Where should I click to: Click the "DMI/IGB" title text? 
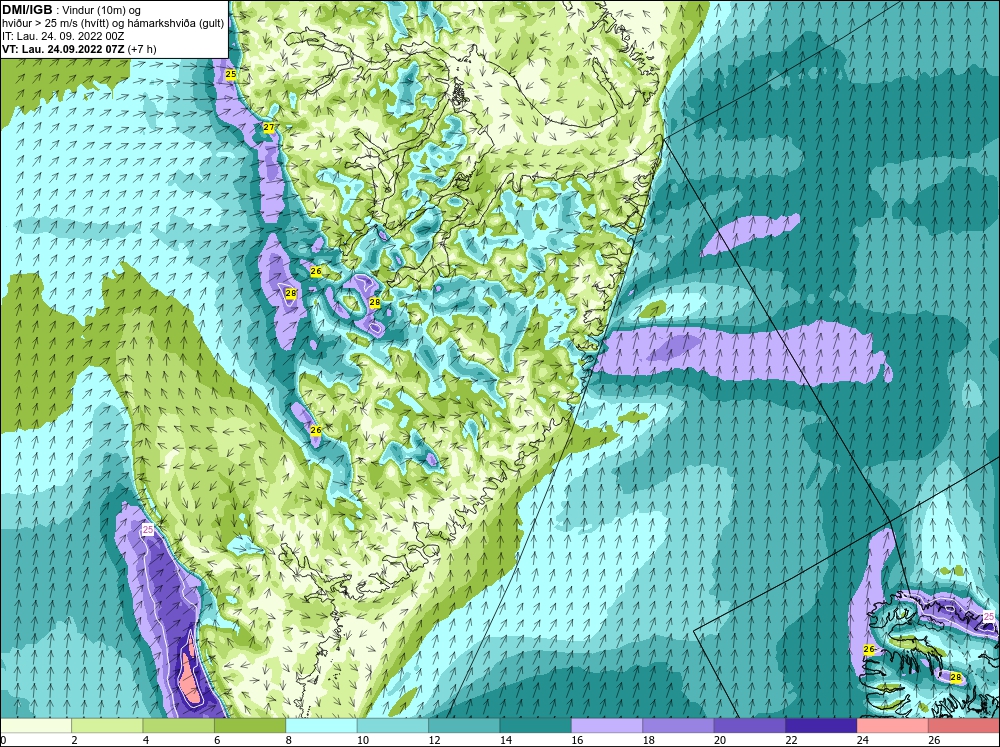tap(27, 10)
